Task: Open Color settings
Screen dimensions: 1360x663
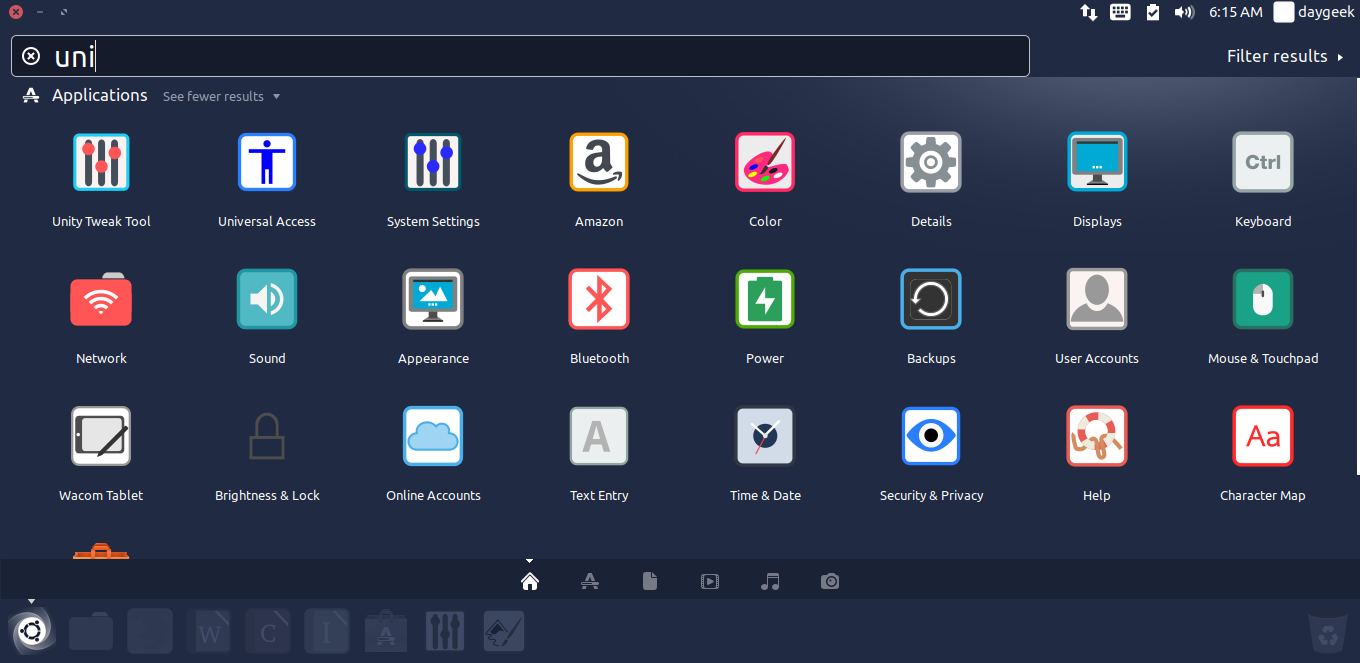Action: [765, 162]
